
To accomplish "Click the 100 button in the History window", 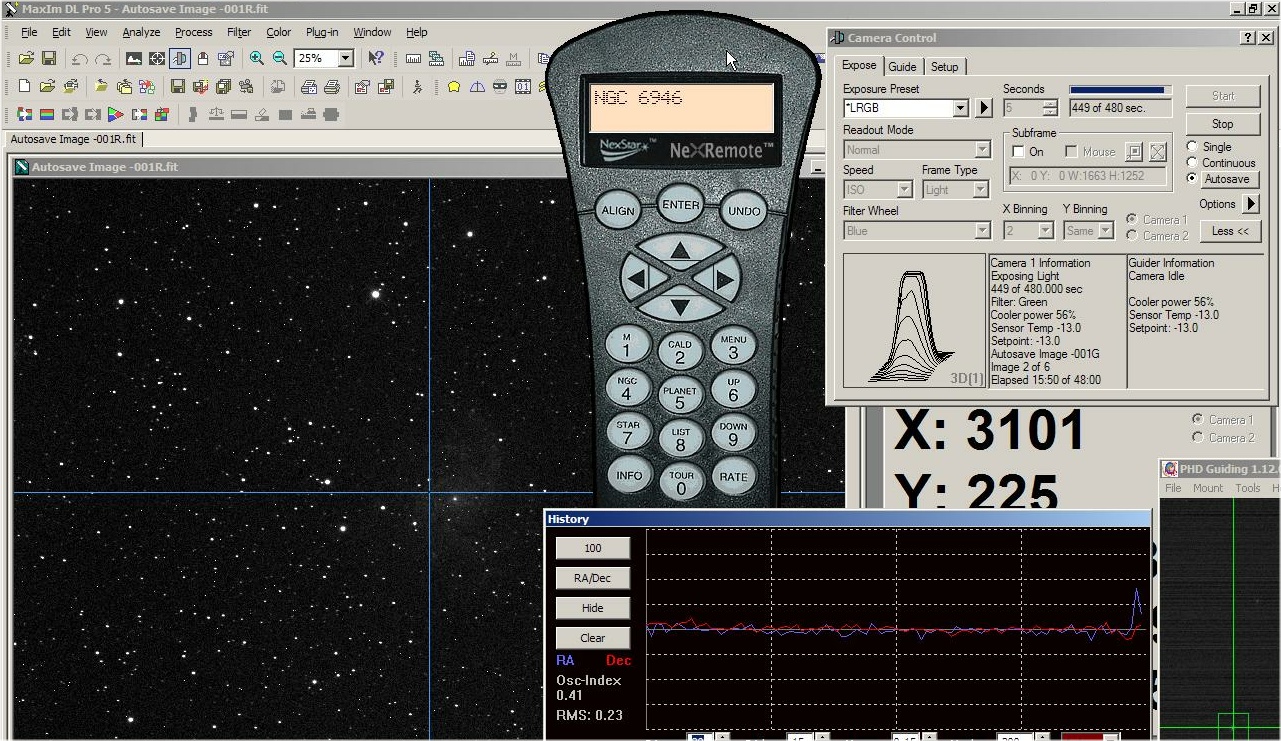I will pos(592,548).
